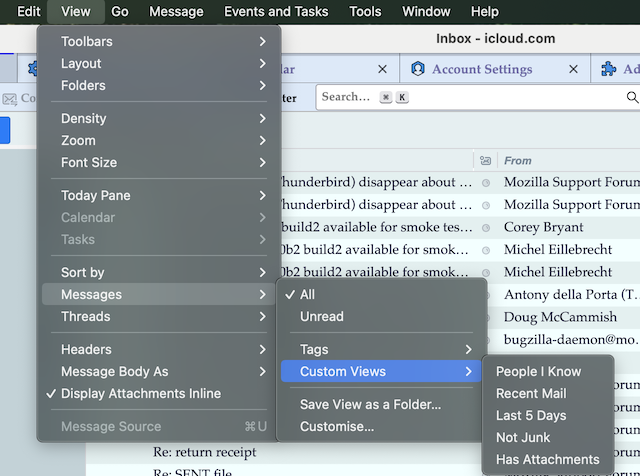
Task: Select Has Attachments custom view
Action: [548, 460]
